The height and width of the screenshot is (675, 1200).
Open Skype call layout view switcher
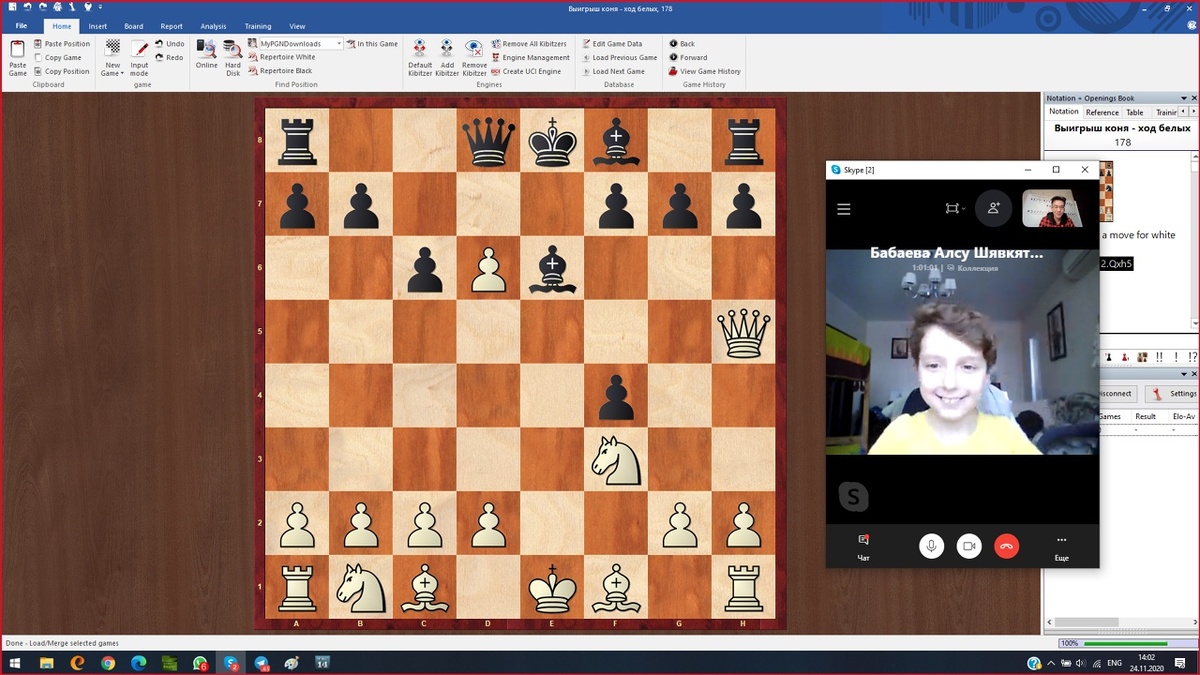(954, 208)
